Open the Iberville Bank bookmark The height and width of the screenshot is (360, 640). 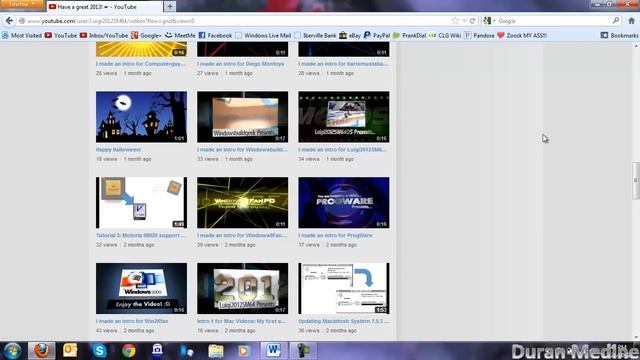[316, 36]
